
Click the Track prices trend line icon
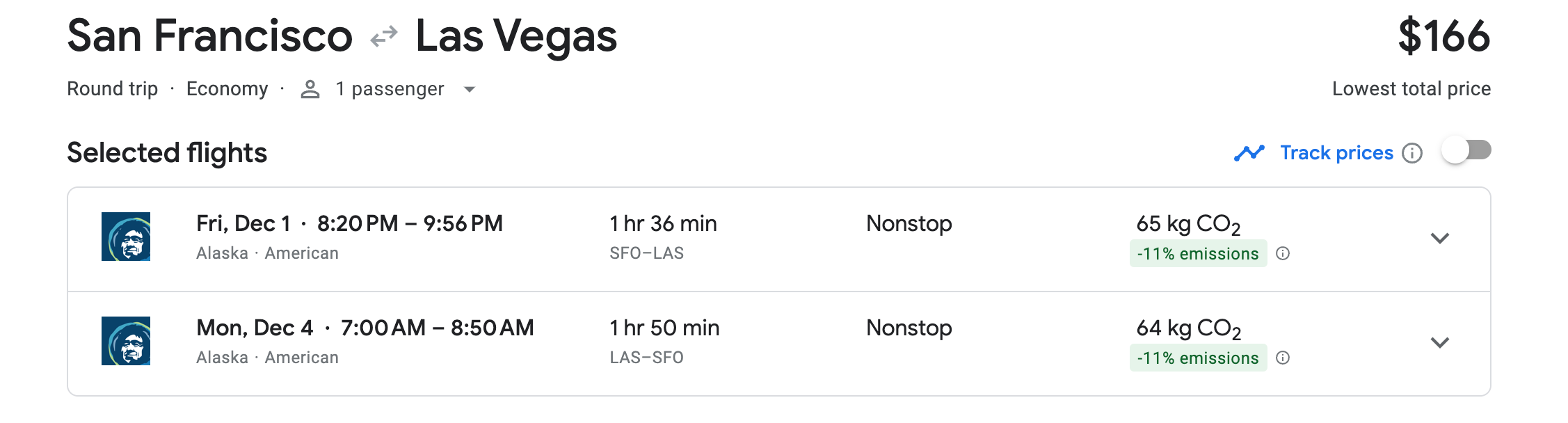(x=1249, y=153)
